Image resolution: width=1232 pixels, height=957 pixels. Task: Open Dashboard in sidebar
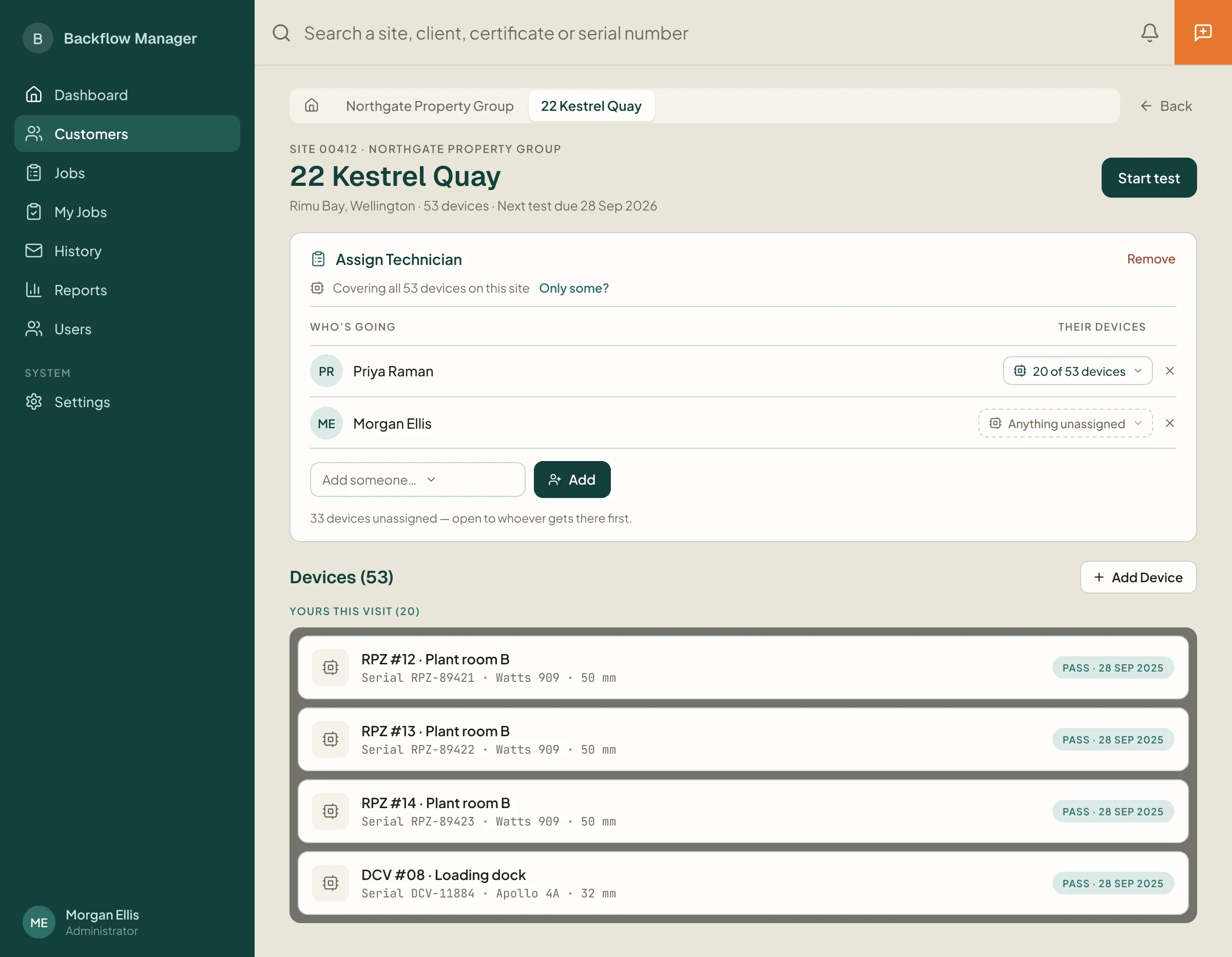[127, 95]
